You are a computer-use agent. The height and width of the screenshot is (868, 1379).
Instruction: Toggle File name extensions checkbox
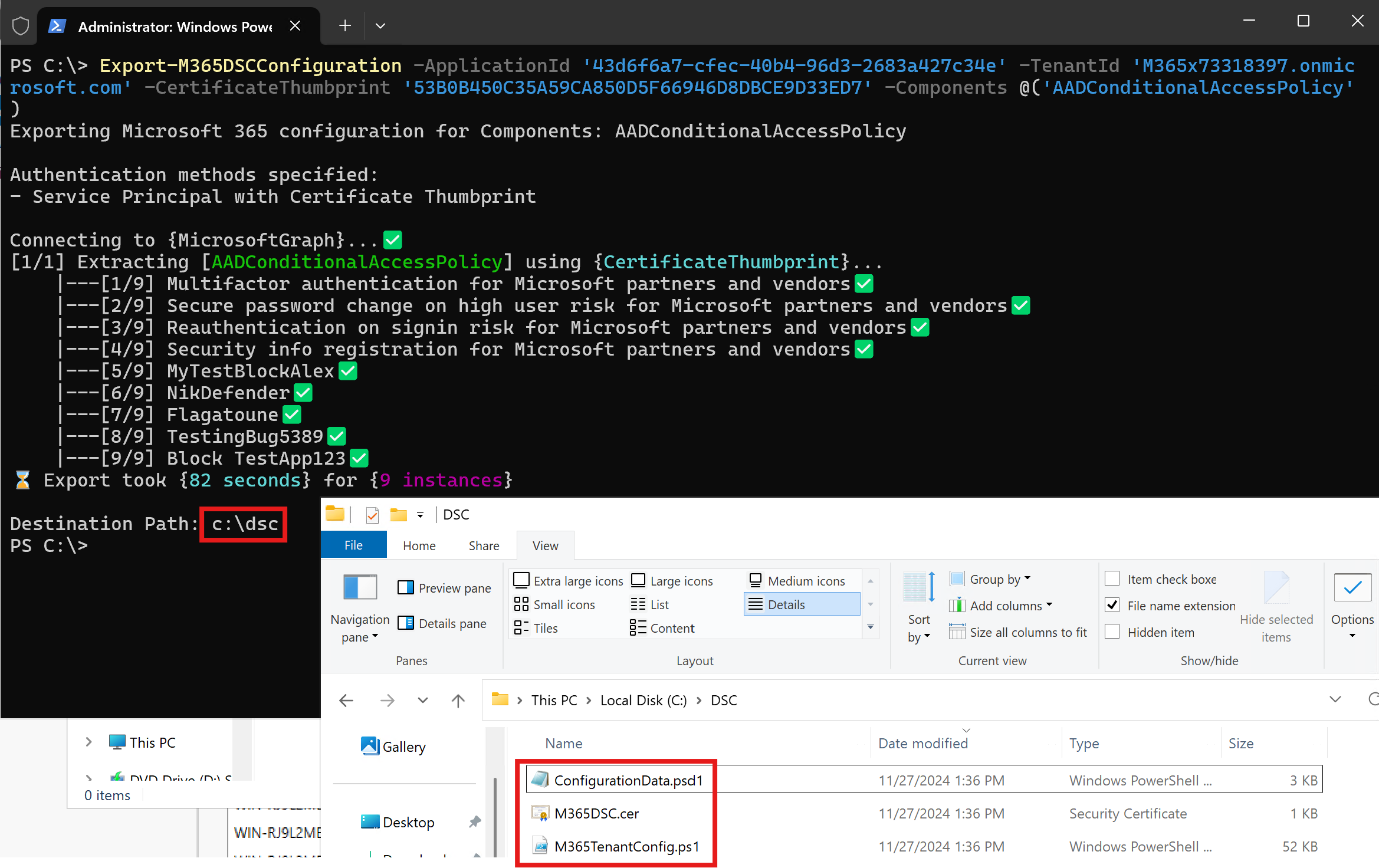click(1112, 605)
